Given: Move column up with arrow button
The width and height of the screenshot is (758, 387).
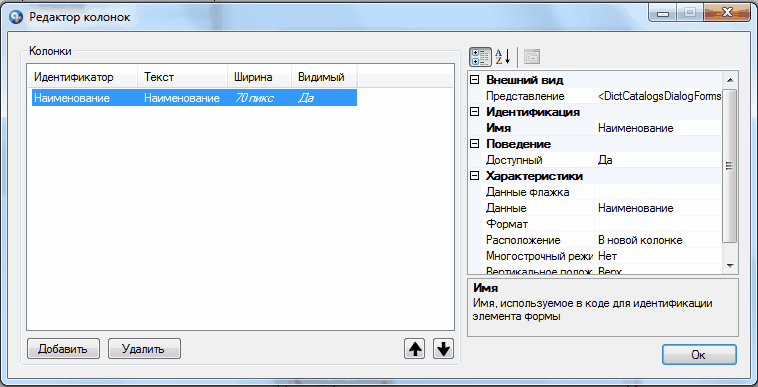Looking at the screenshot, I should pyautogui.click(x=414, y=348).
